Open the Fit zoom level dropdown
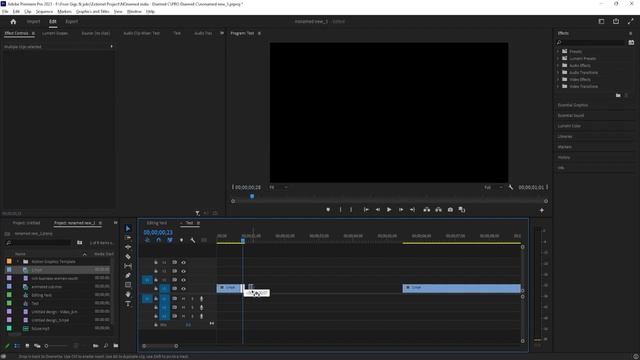Image resolution: width=640 pixels, height=360 pixels. tap(278, 187)
